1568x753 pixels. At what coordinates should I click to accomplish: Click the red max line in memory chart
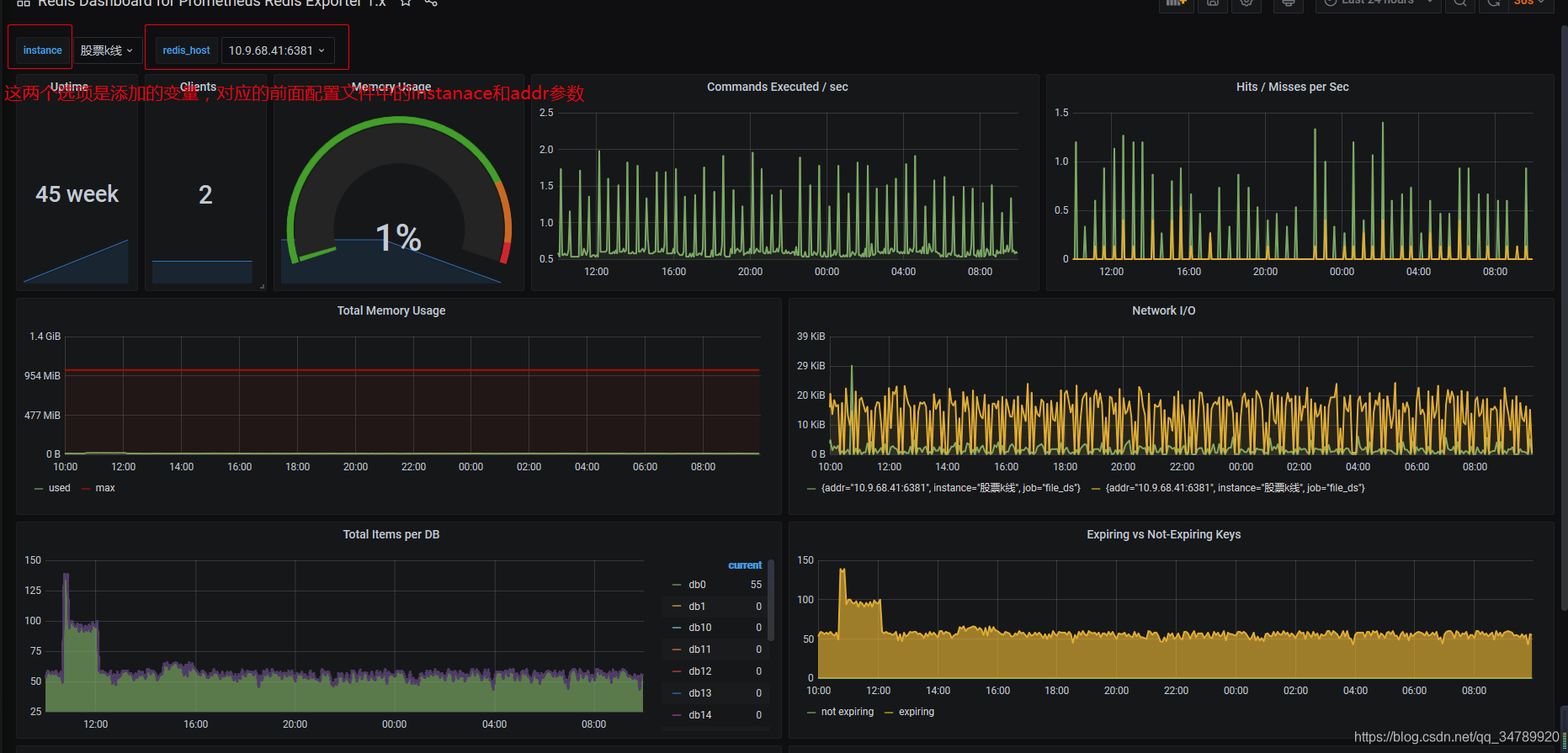click(x=412, y=370)
